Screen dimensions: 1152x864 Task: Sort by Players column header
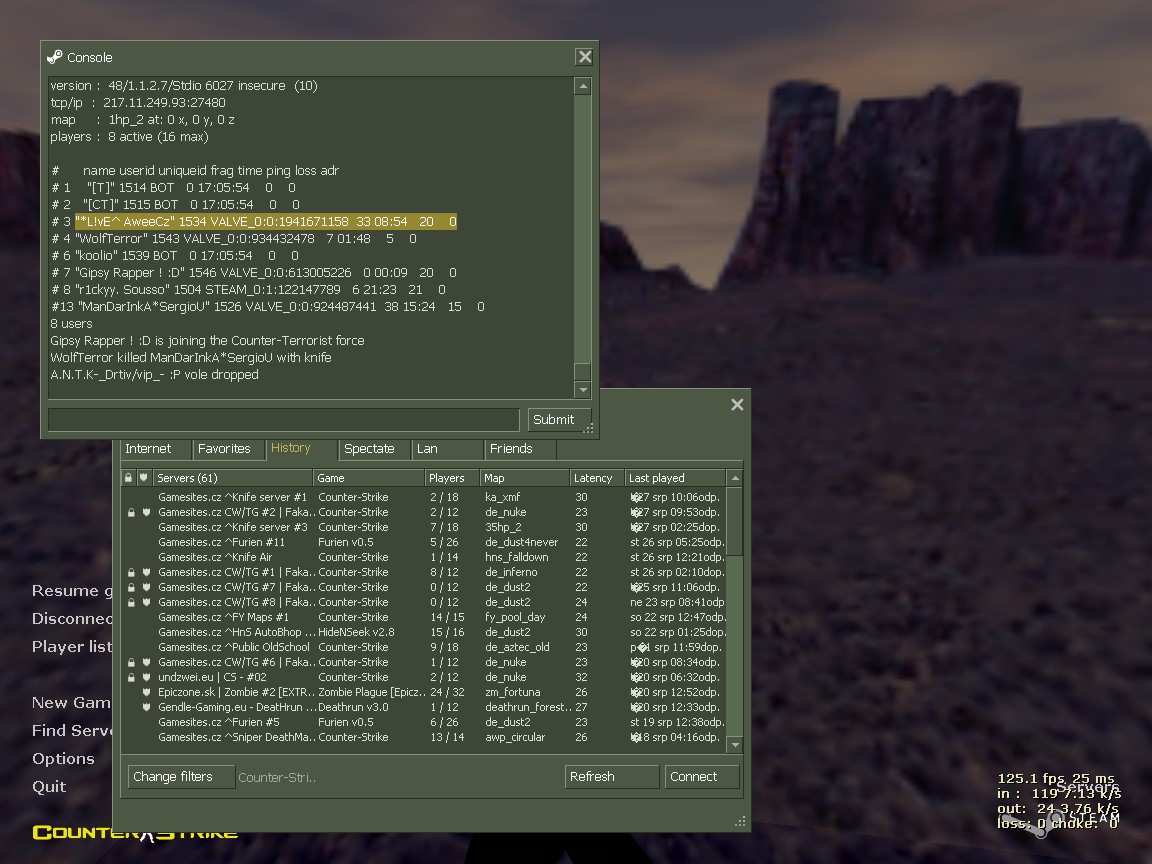pos(452,478)
